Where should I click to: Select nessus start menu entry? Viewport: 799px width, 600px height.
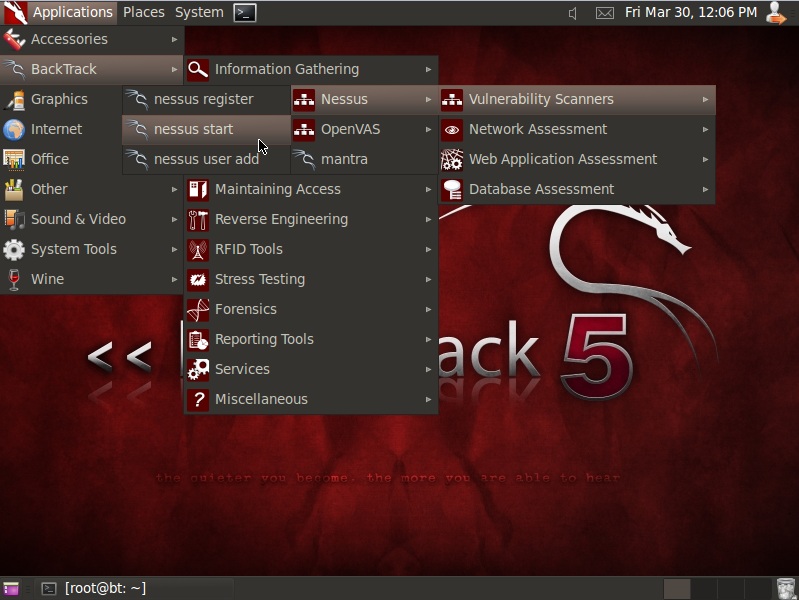tap(206, 129)
